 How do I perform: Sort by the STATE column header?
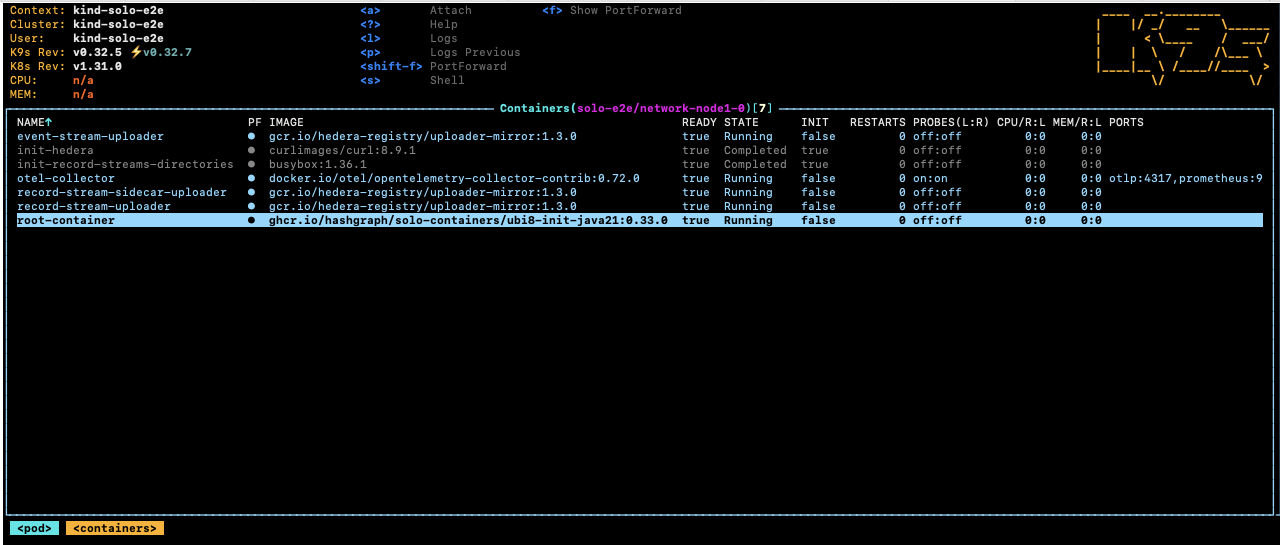(x=741, y=122)
